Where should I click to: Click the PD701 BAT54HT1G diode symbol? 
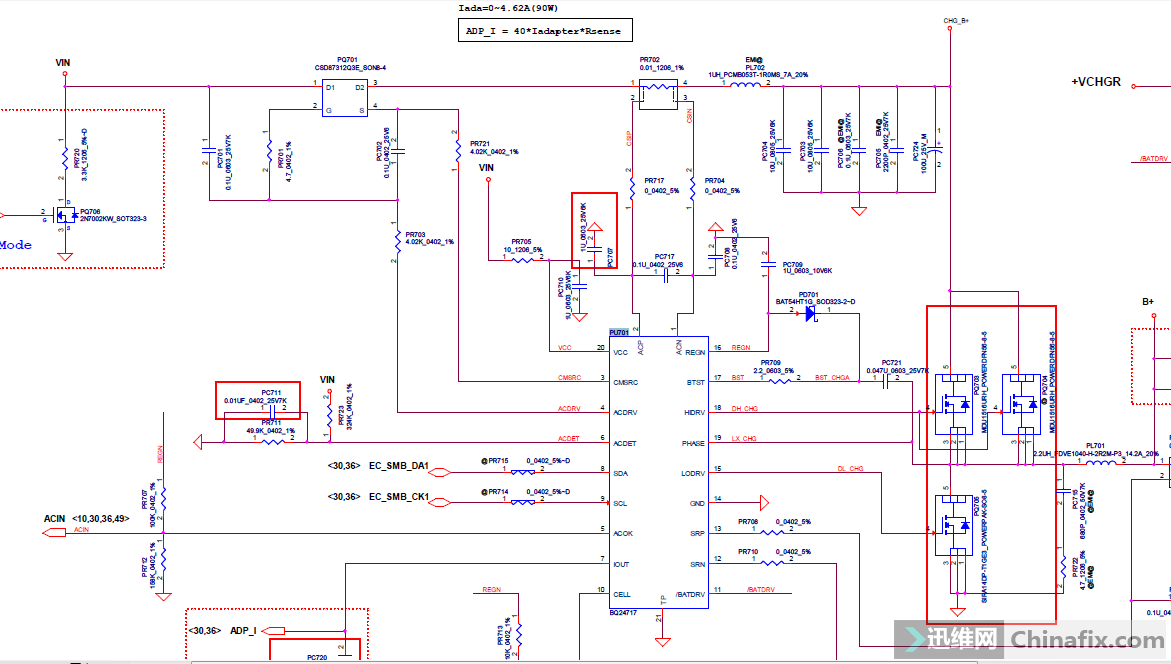pos(810,313)
